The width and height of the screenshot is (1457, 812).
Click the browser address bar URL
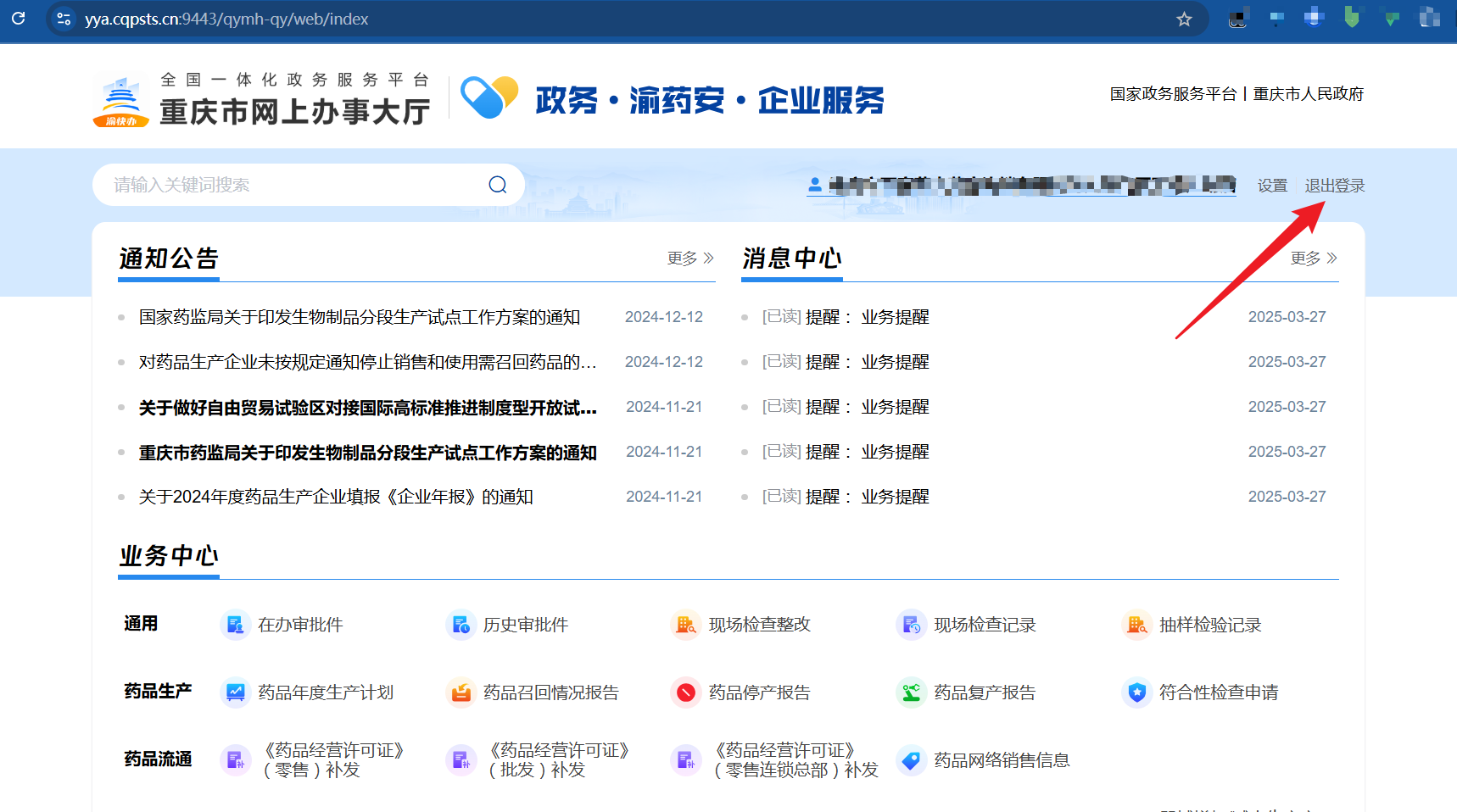point(226,19)
